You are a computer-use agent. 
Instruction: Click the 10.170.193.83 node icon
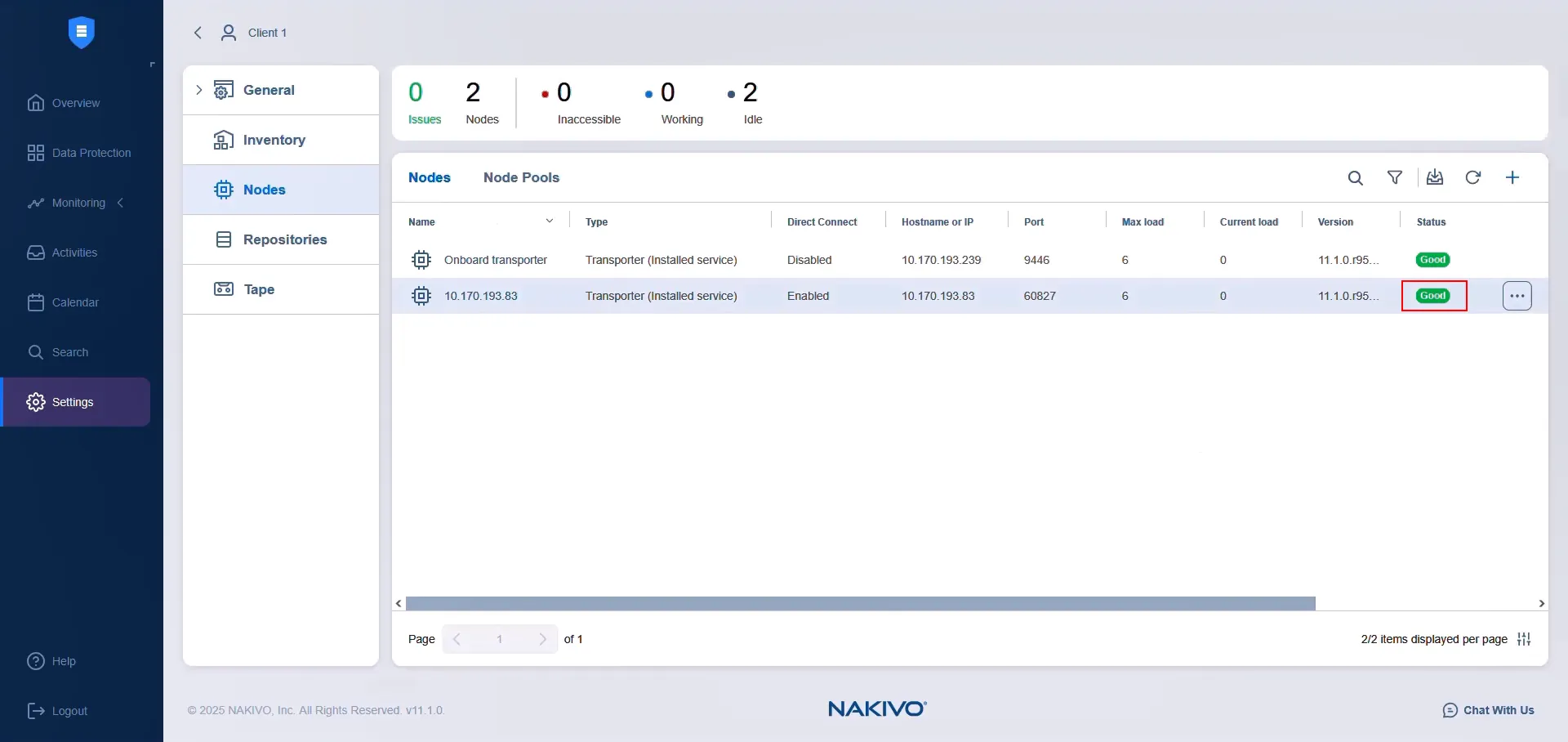421,296
